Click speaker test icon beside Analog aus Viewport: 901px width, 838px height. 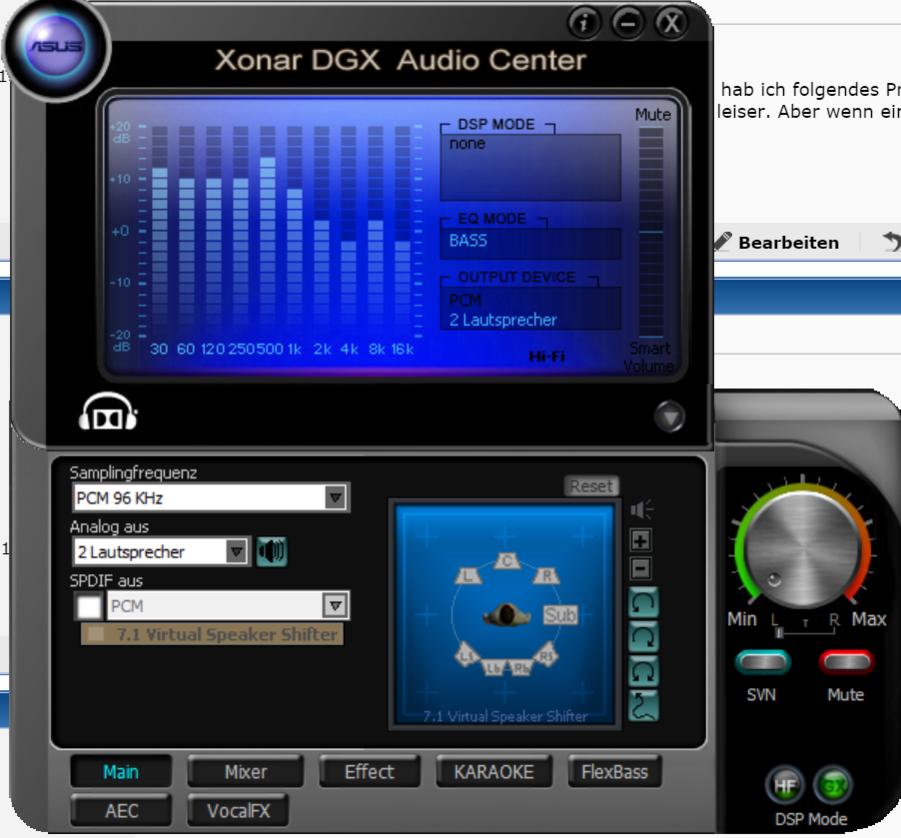click(271, 552)
